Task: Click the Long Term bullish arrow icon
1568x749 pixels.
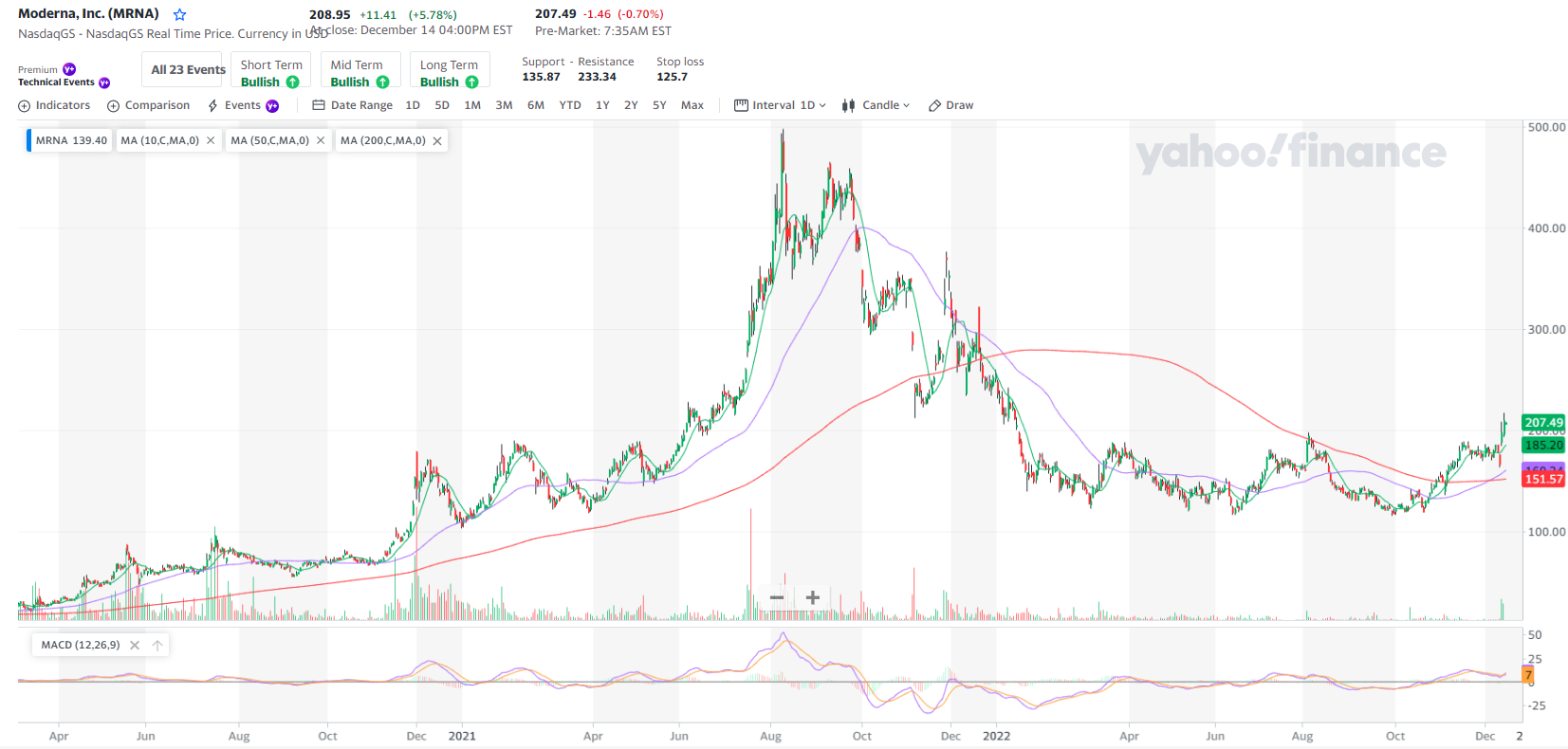Action: [471, 82]
